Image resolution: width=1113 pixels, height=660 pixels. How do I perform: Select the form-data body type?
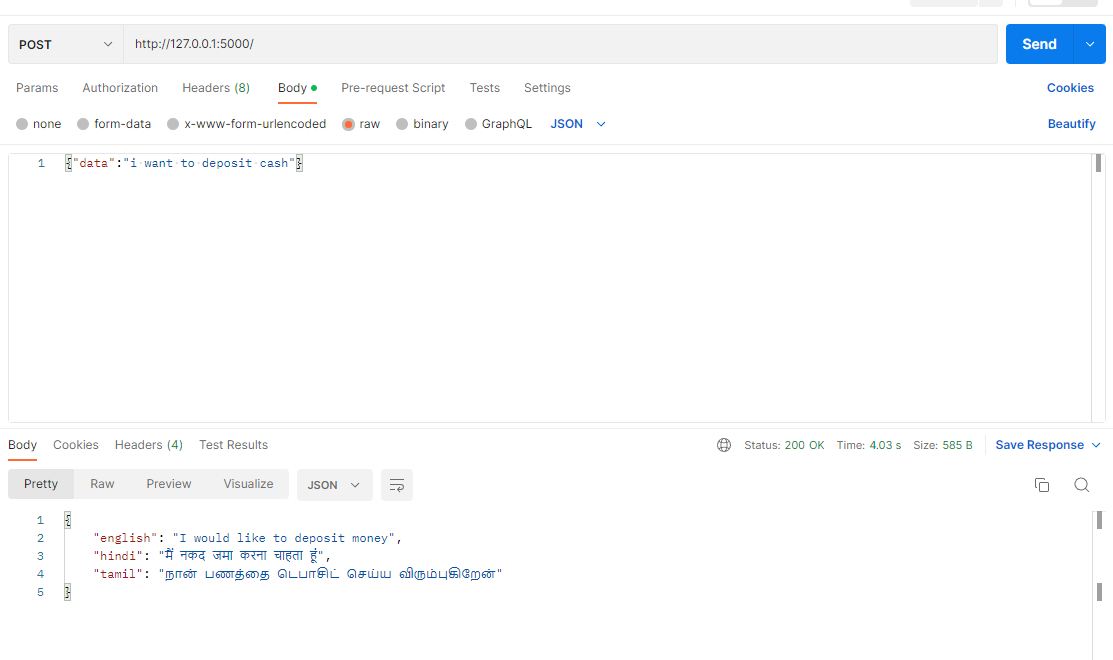(x=114, y=123)
